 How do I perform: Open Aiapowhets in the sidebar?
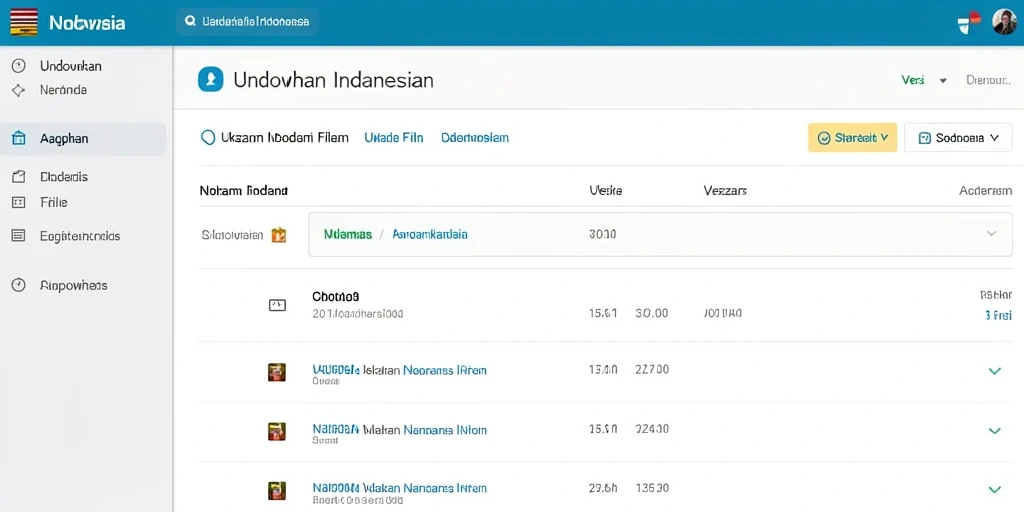[x=74, y=285]
